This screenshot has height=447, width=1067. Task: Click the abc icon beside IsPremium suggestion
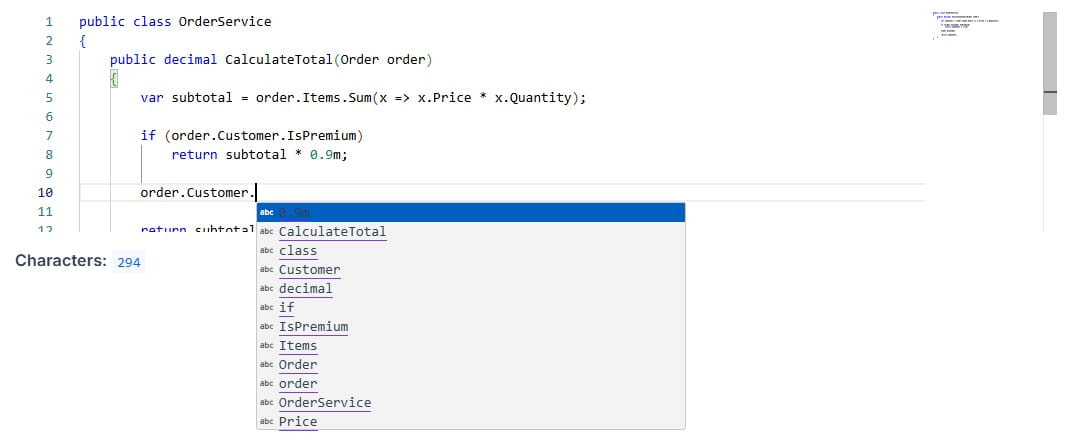click(266, 327)
